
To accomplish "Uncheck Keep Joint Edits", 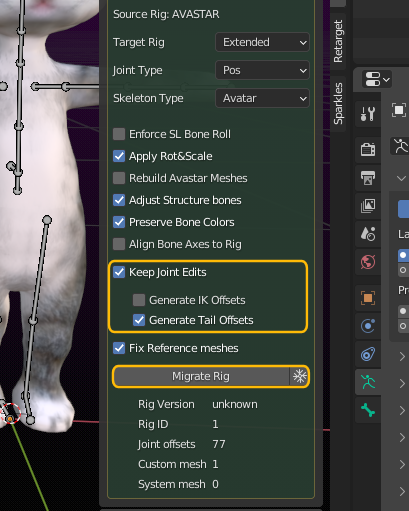I will pyautogui.click(x=119, y=272).
